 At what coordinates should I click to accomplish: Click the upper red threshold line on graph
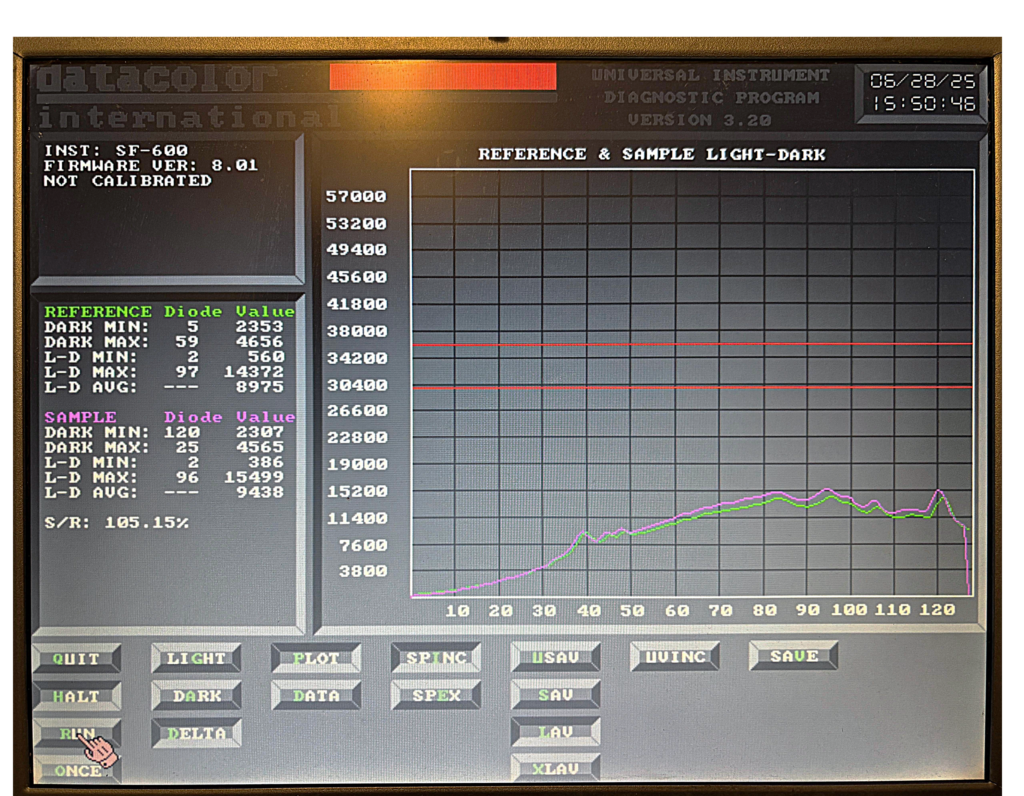tap(692, 345)
